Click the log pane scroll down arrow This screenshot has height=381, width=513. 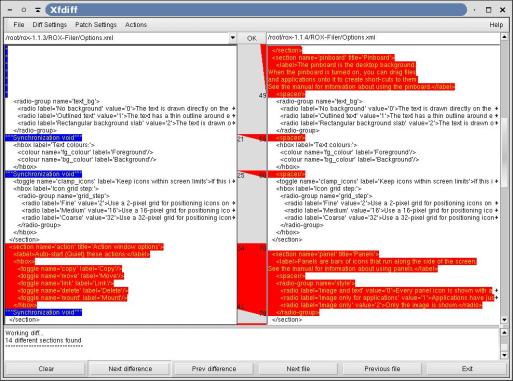point(504,355)
